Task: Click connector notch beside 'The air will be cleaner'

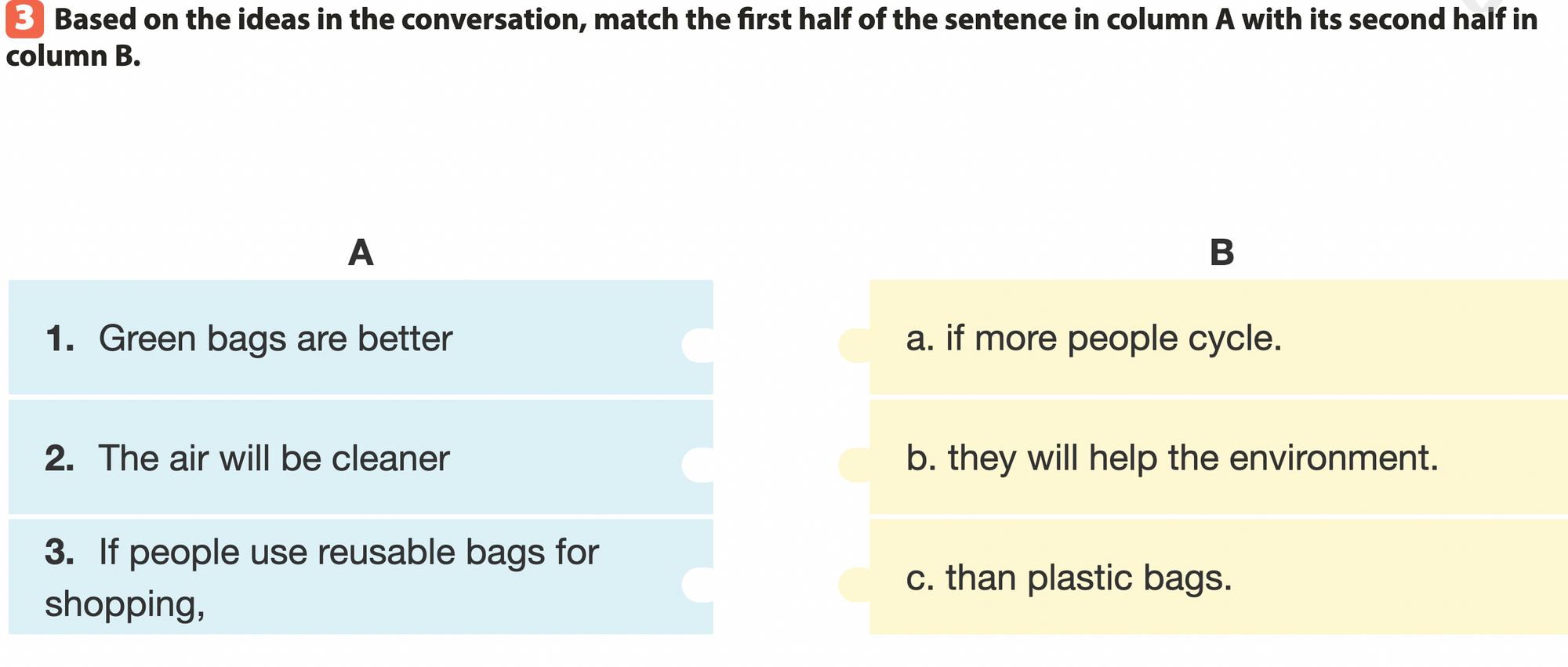Action: [698, 465]
